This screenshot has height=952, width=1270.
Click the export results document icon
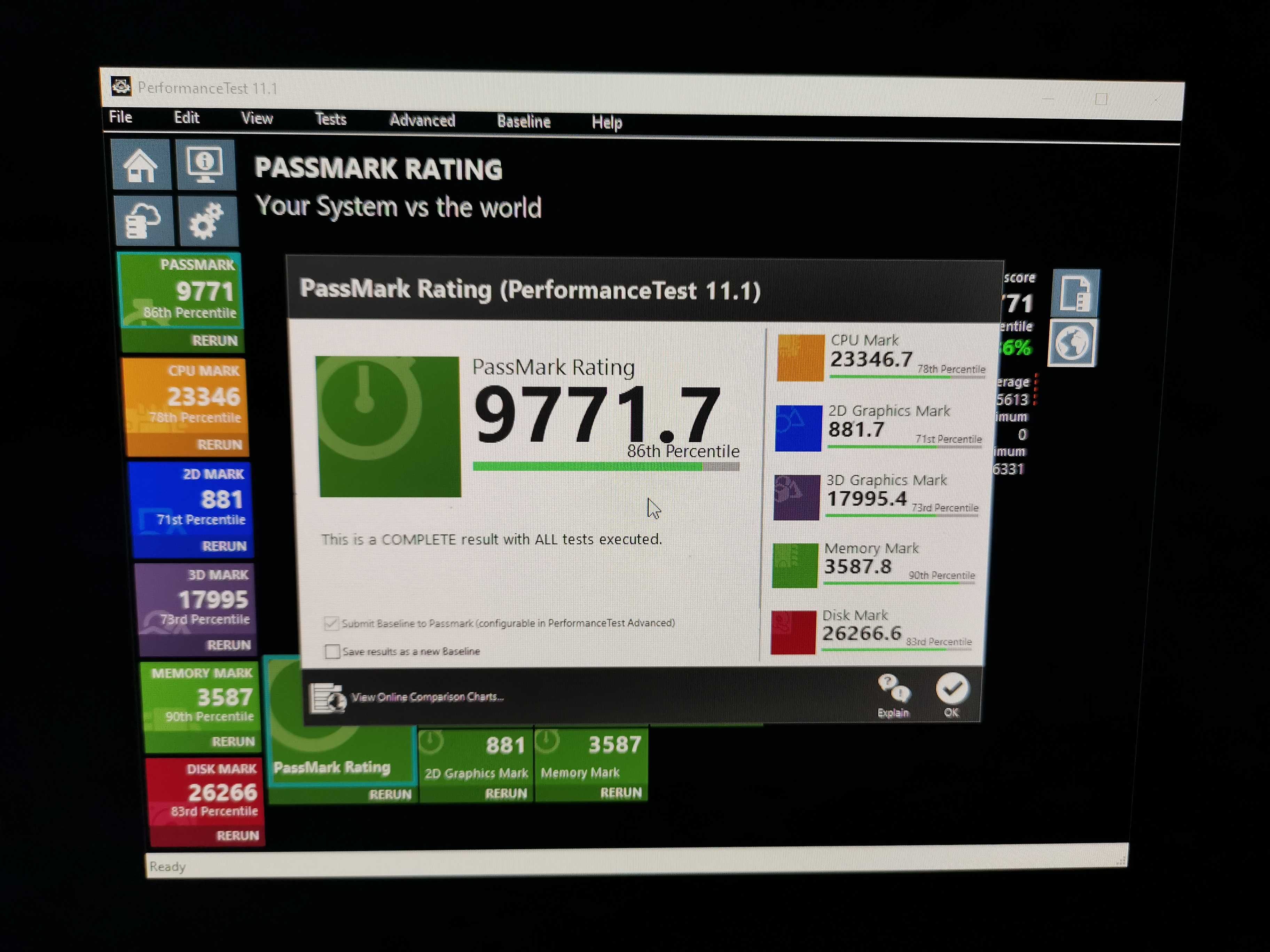click(x=1075, y=293)
